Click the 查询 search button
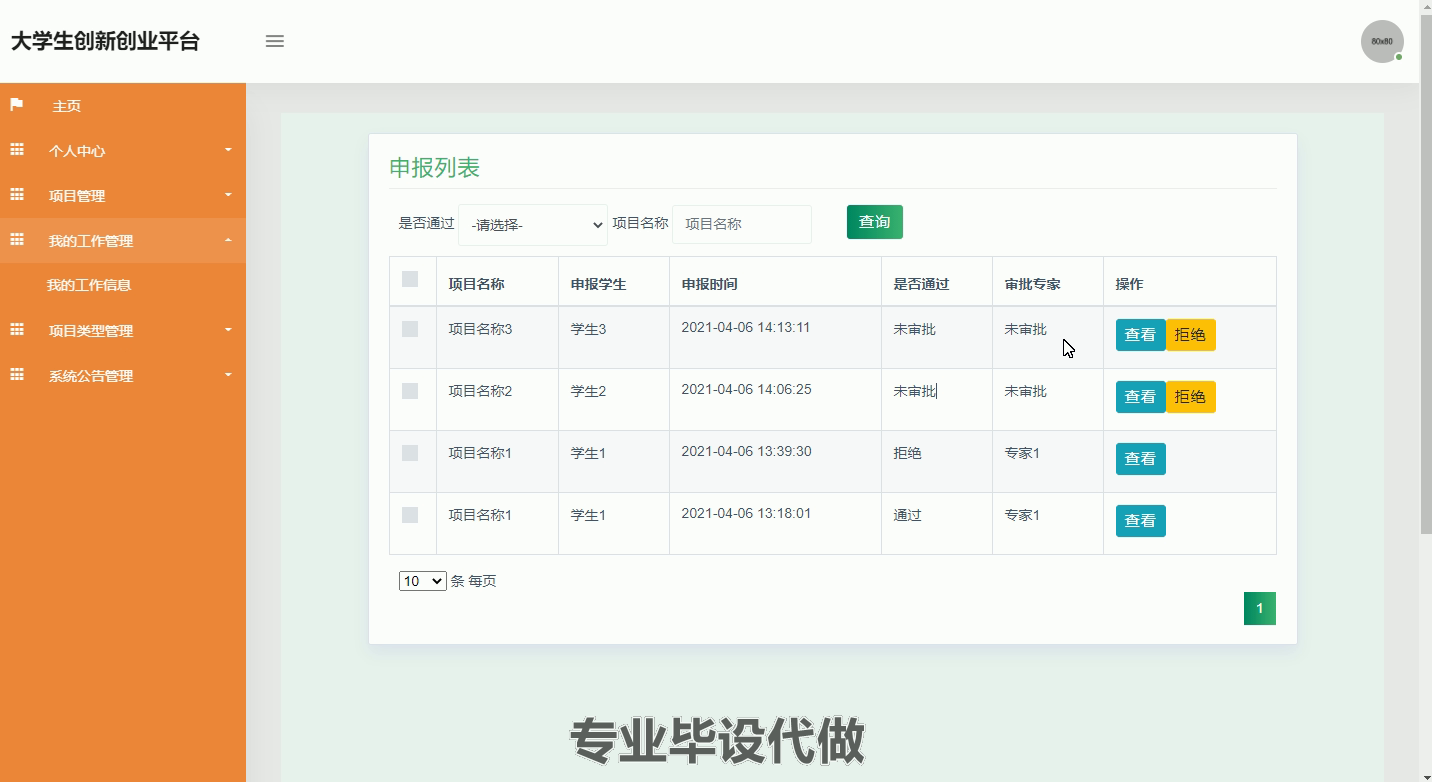 pyautogui.click(x=875, y=222)
